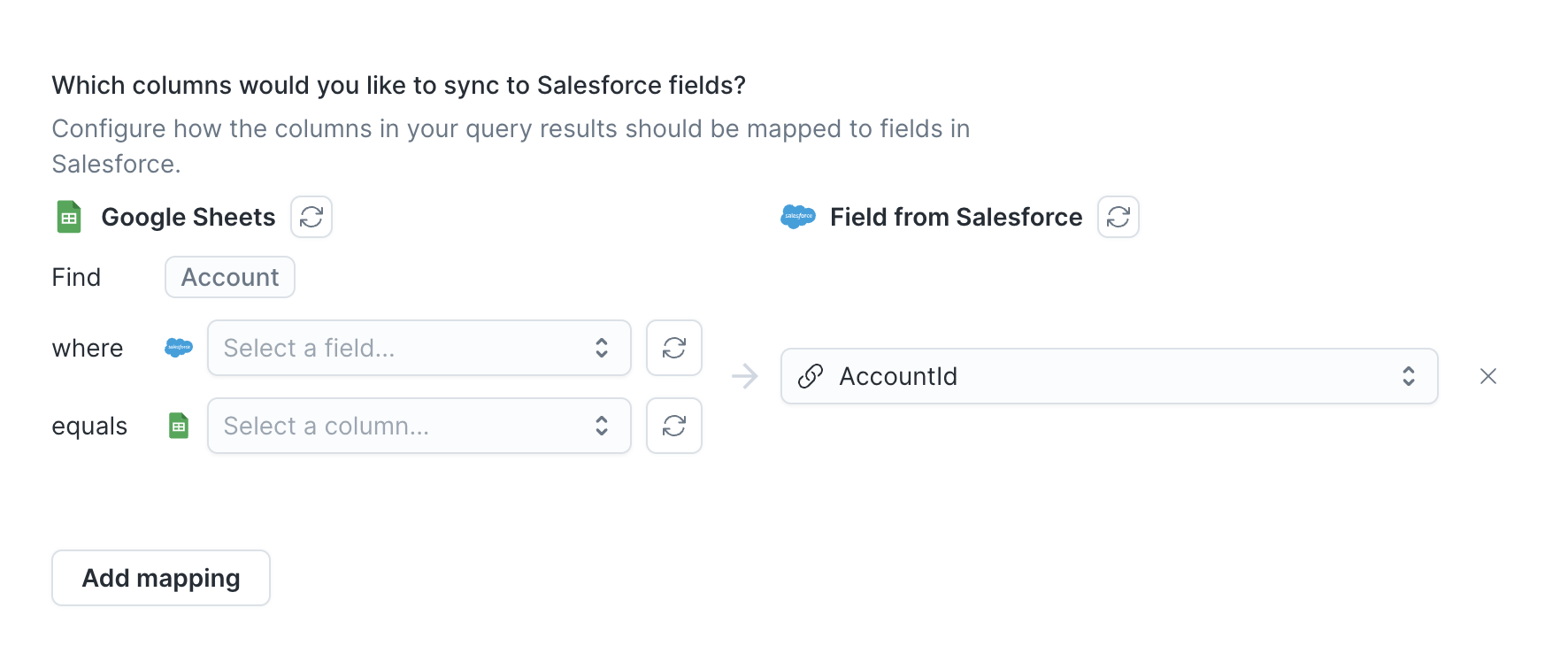Refresh the 'where' Salesforce field options
Screen dimensions: 1568x669
click(674, 348)
